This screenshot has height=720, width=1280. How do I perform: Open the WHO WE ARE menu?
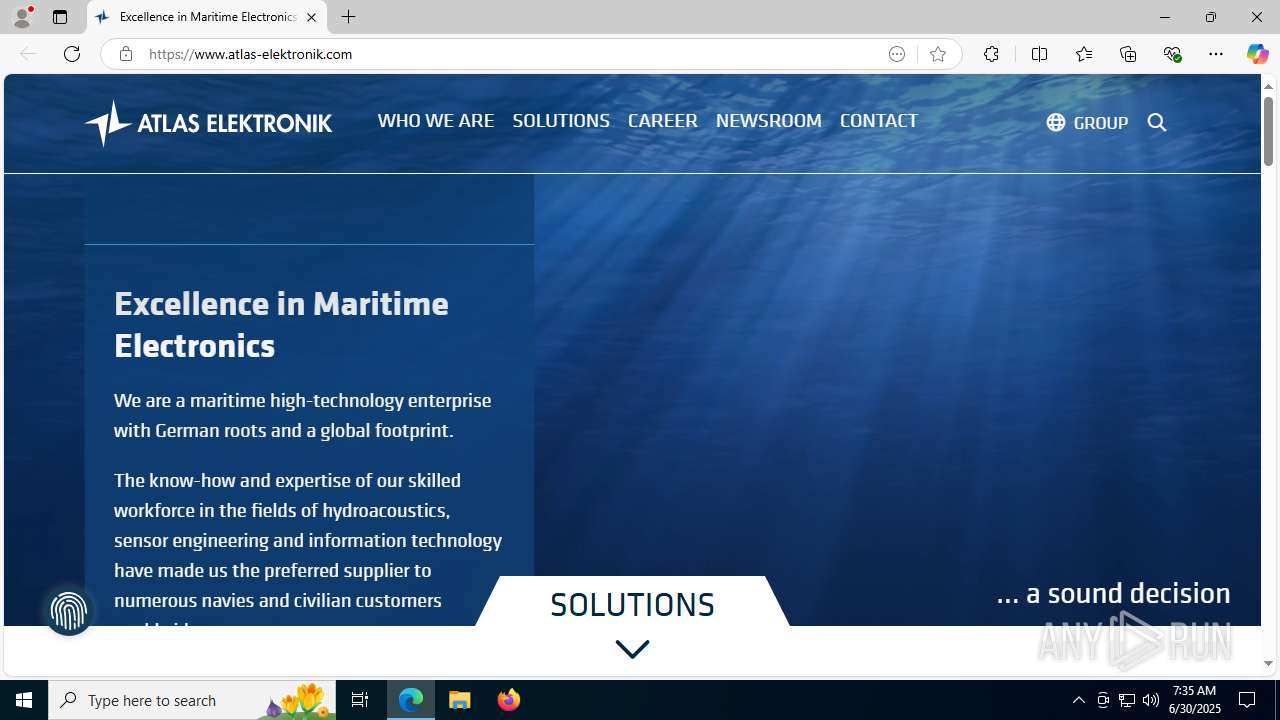[436, 120]
